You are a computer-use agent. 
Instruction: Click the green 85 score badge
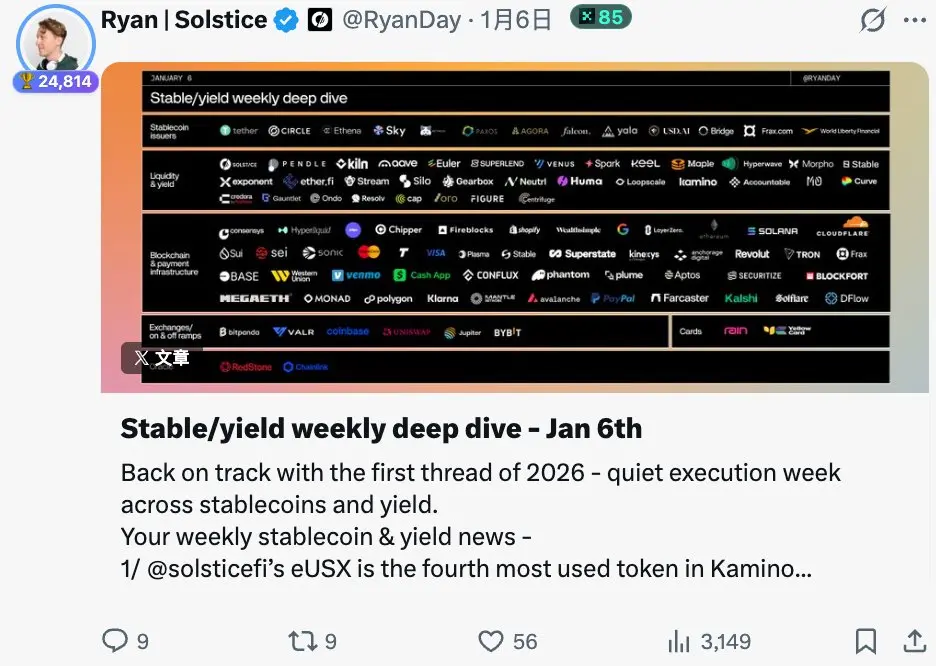pos(601,17)
